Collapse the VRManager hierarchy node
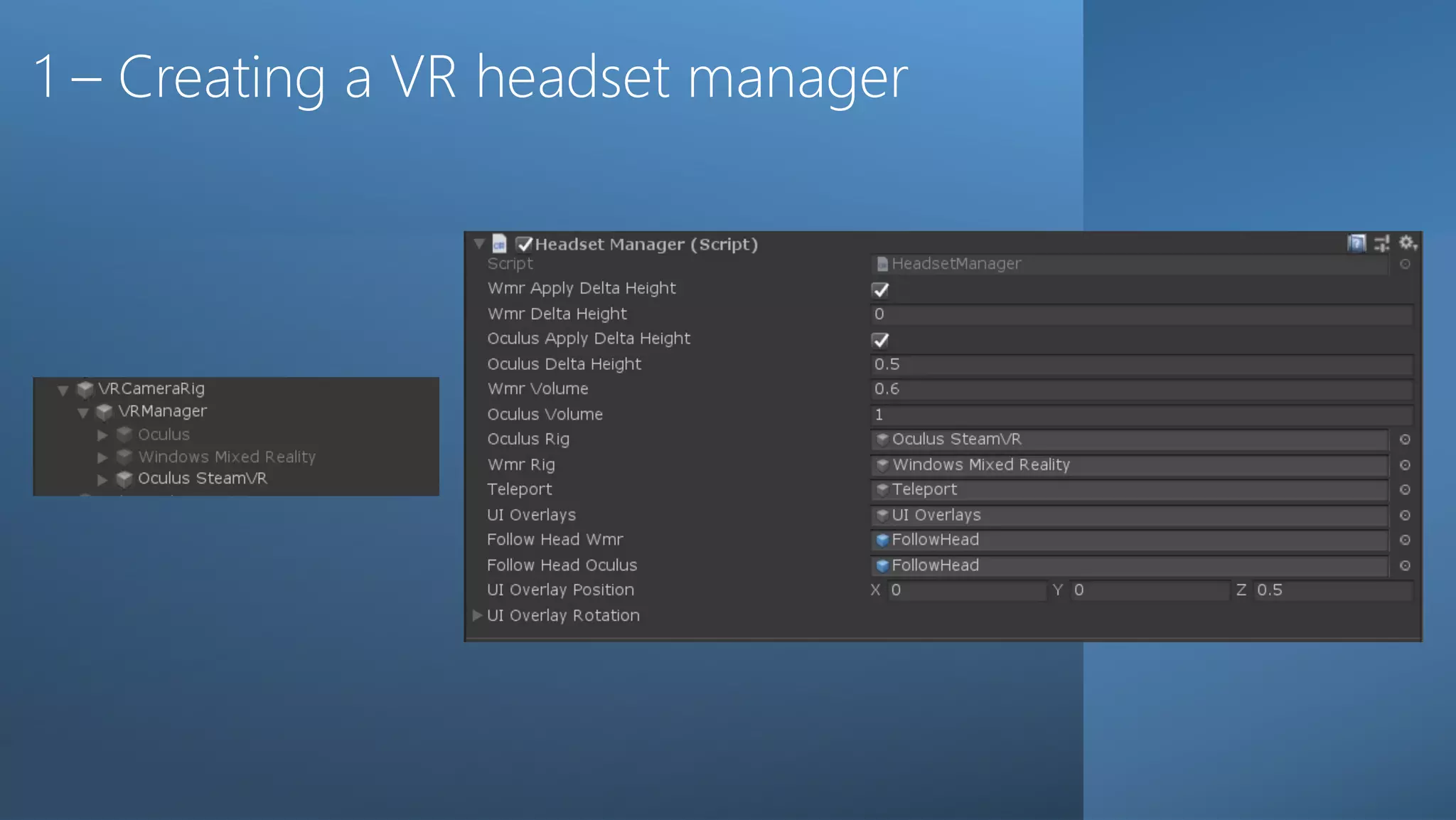This screenshot has width=1456, height=820. click(83, 412)
